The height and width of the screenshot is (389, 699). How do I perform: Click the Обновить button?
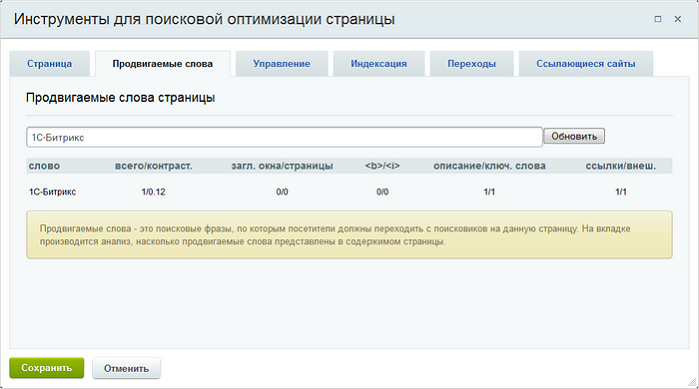574,136
